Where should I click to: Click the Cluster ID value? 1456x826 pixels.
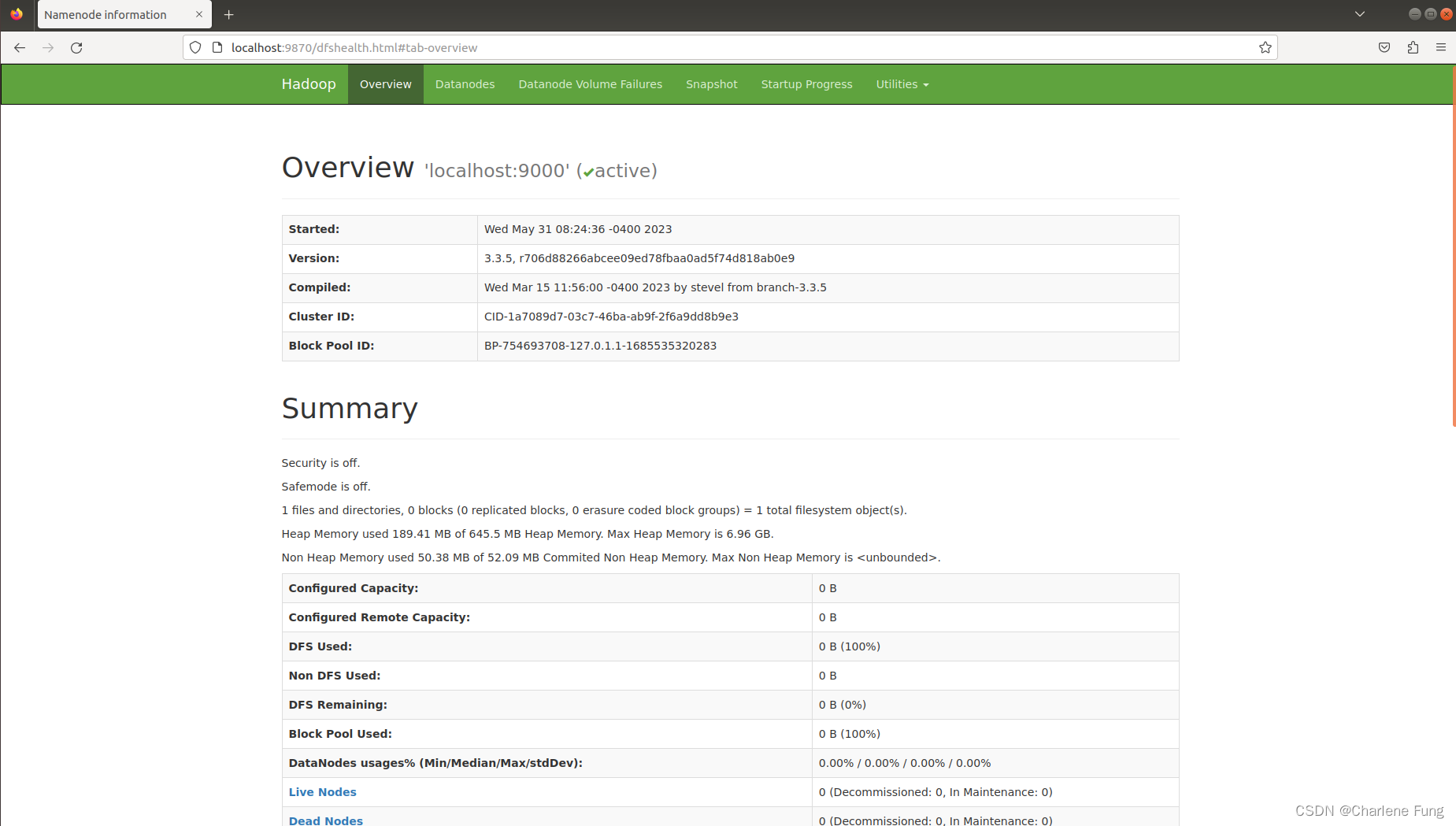pyautogui.click(x=611, y=317)
